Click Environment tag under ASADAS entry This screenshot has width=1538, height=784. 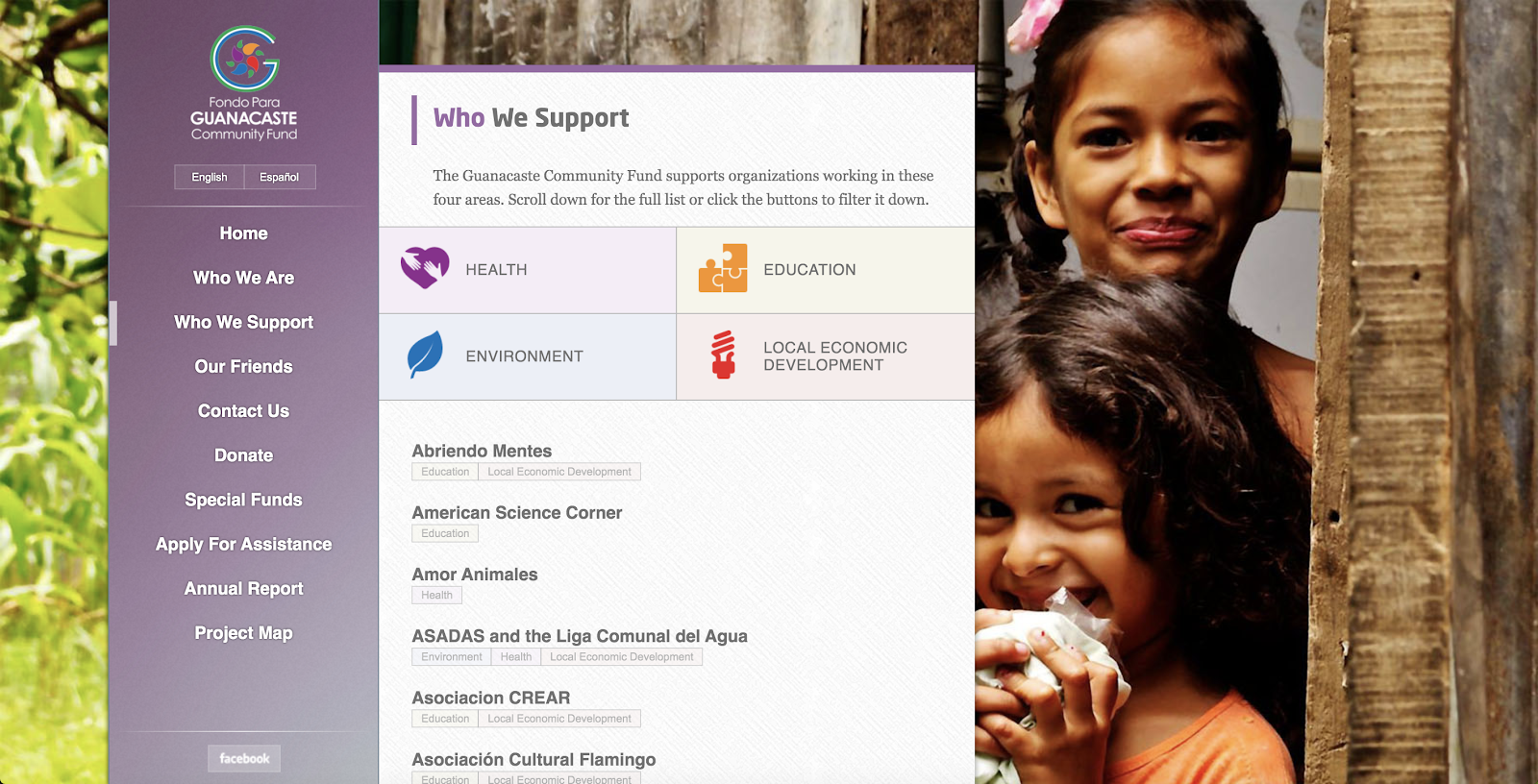click(x=452, y=656)
